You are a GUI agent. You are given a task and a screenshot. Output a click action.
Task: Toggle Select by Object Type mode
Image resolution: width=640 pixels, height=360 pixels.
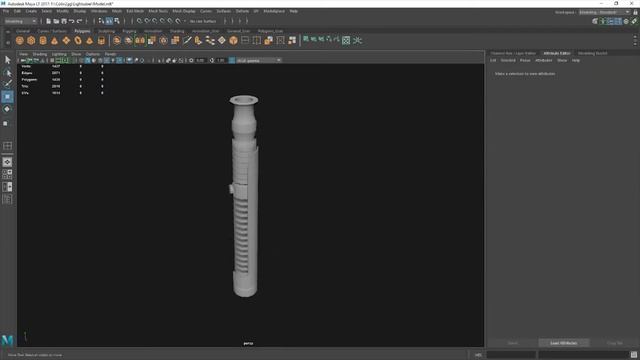pos(109,21)
